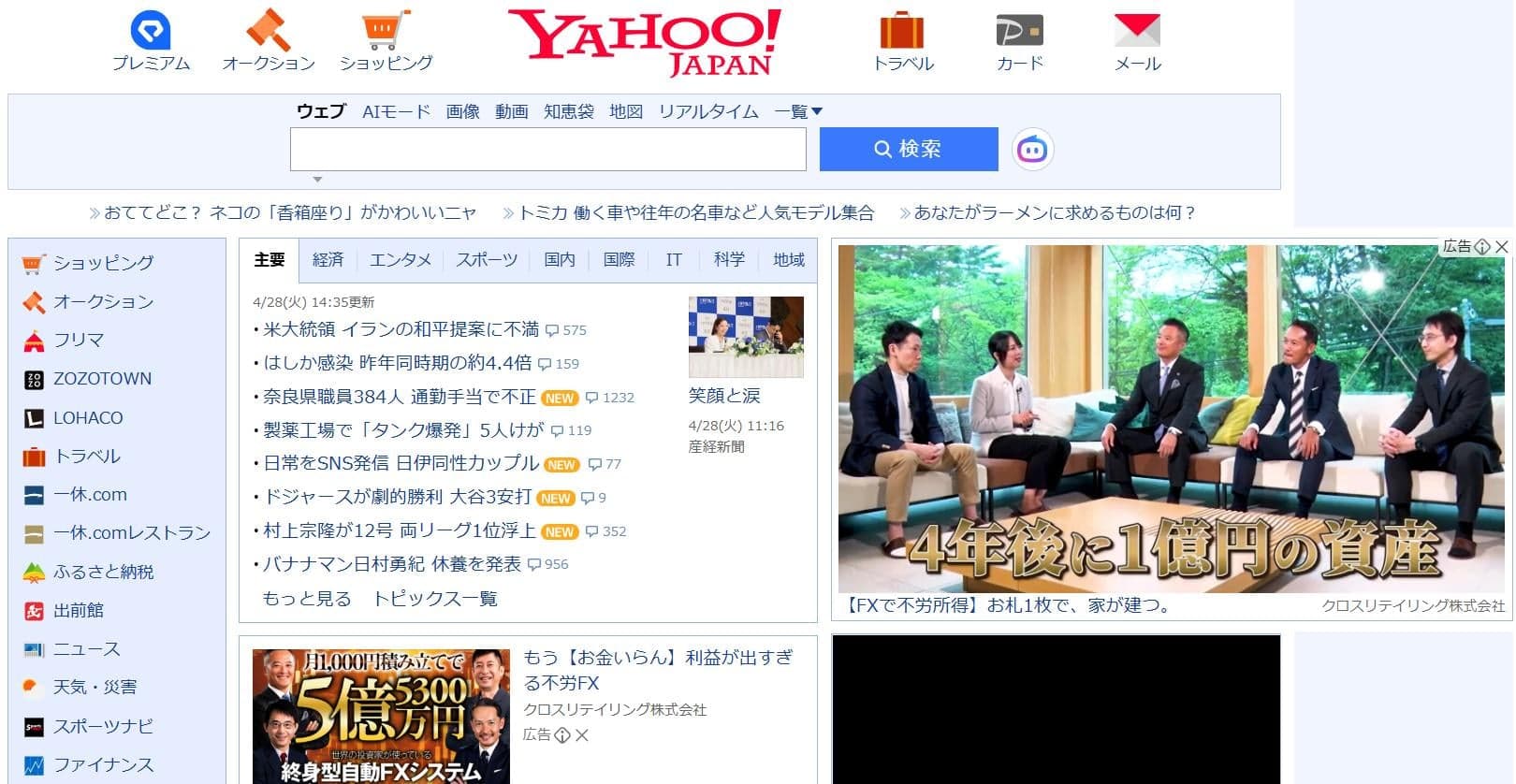Select the AIモード search tab
This screenshot has width=1516, height=784.
[397, 111]
